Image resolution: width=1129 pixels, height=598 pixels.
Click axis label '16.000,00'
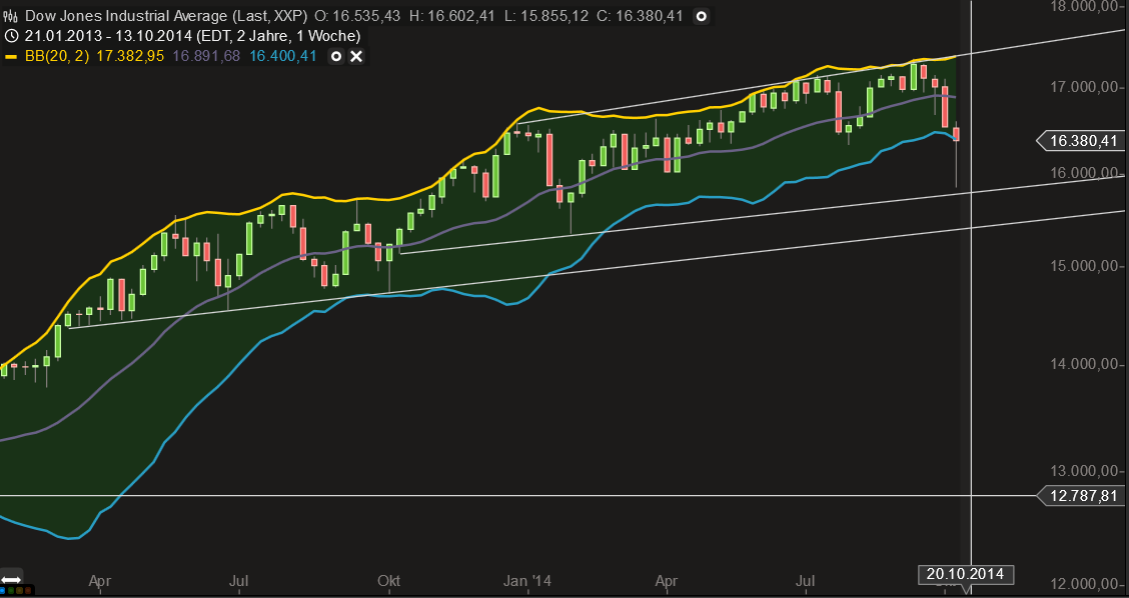coord(1085,173)
